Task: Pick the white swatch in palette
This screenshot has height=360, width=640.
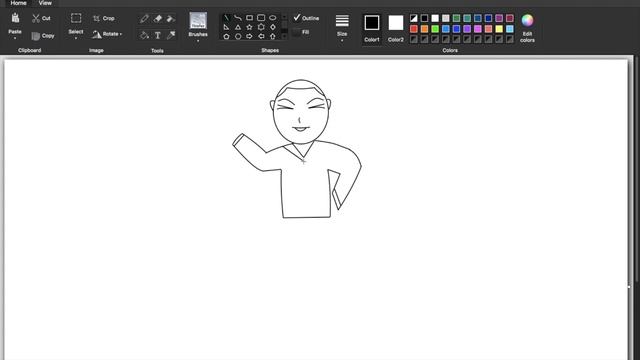Action: [x=435, y=18]
